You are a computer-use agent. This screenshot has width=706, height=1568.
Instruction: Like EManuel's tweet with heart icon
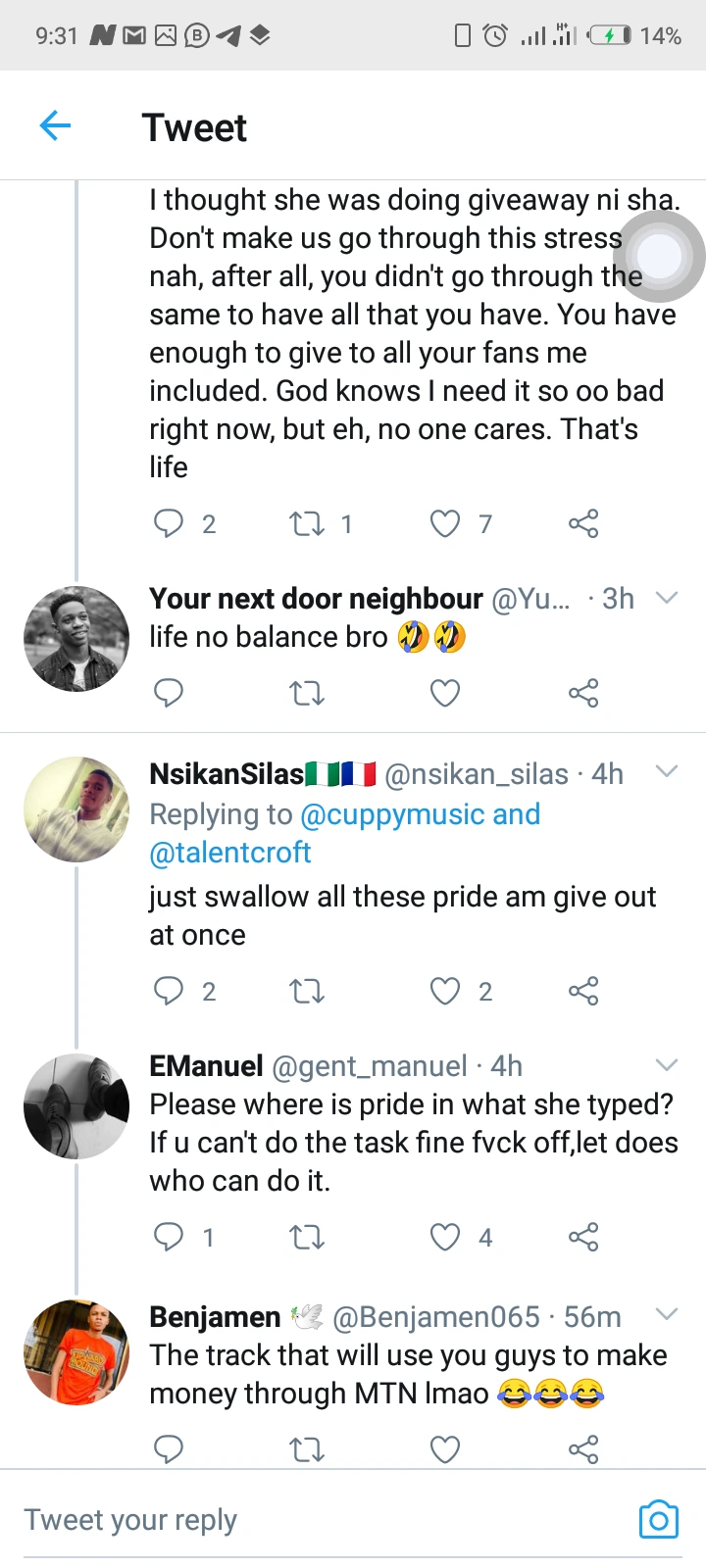(445, 1238)
